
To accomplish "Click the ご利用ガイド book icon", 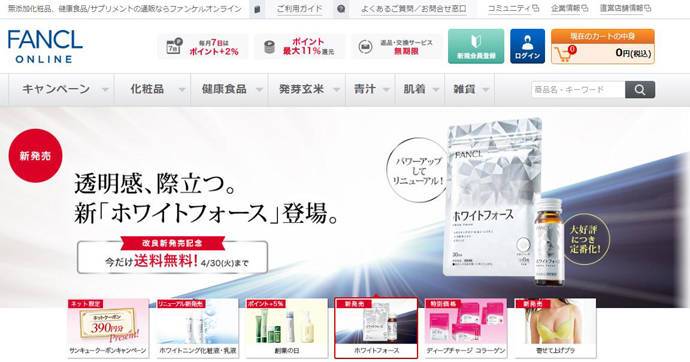I will pos(257,9).
